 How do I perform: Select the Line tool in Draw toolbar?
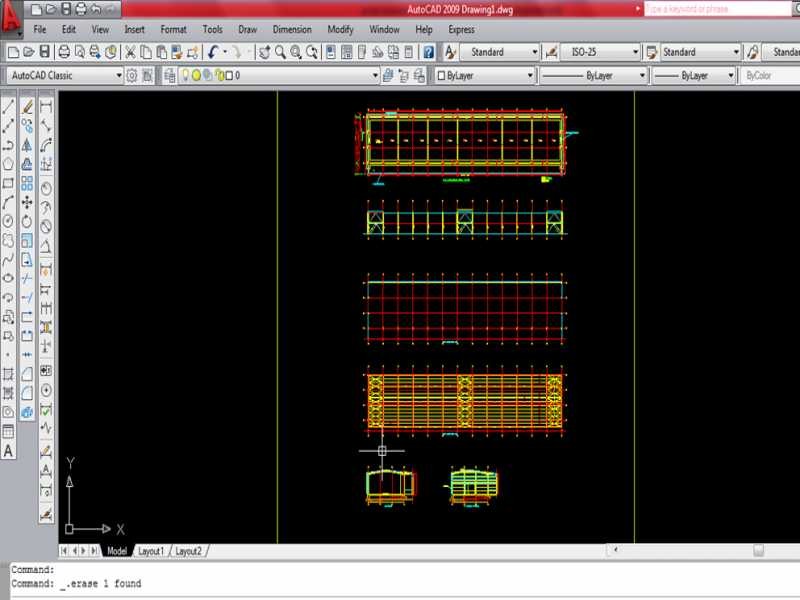(x=9, y=106)
